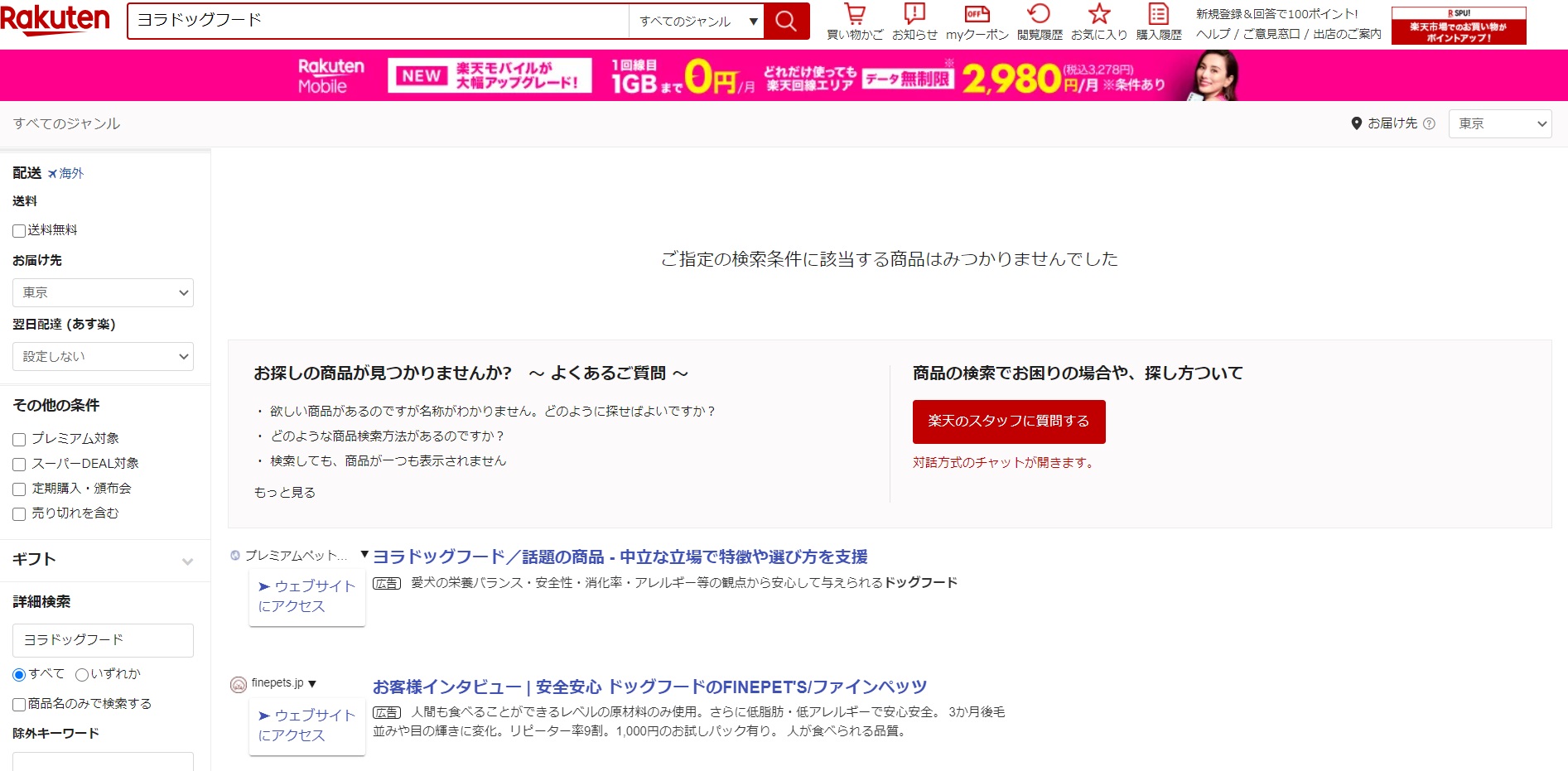1568x771 pixels.
Task: Open the 翌日配達 設定しない dropdown
Action: [103, 356]
